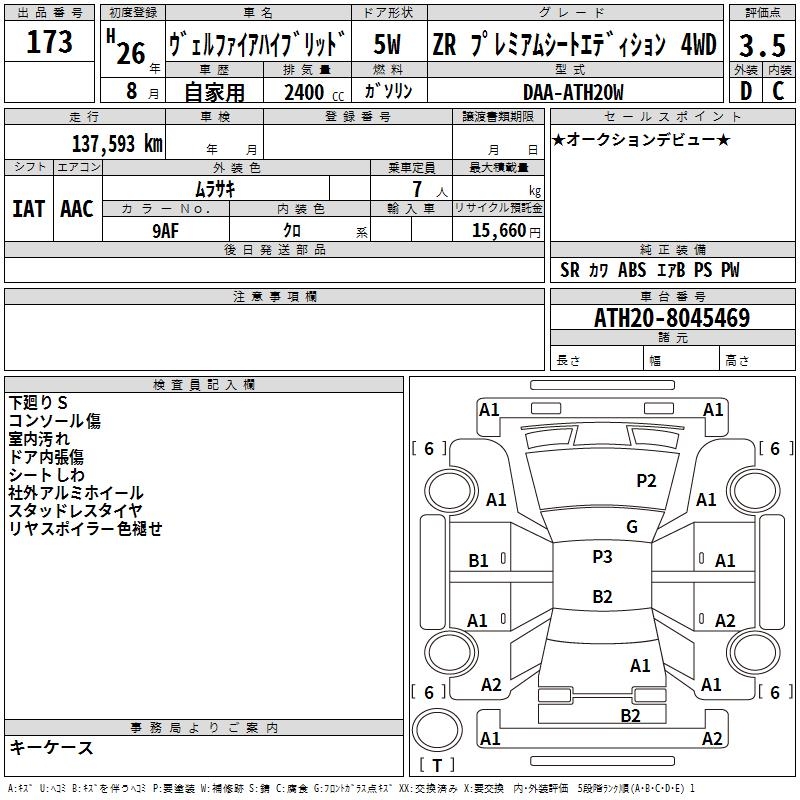Select the 検査員記入欄 header

pos(204,385)
